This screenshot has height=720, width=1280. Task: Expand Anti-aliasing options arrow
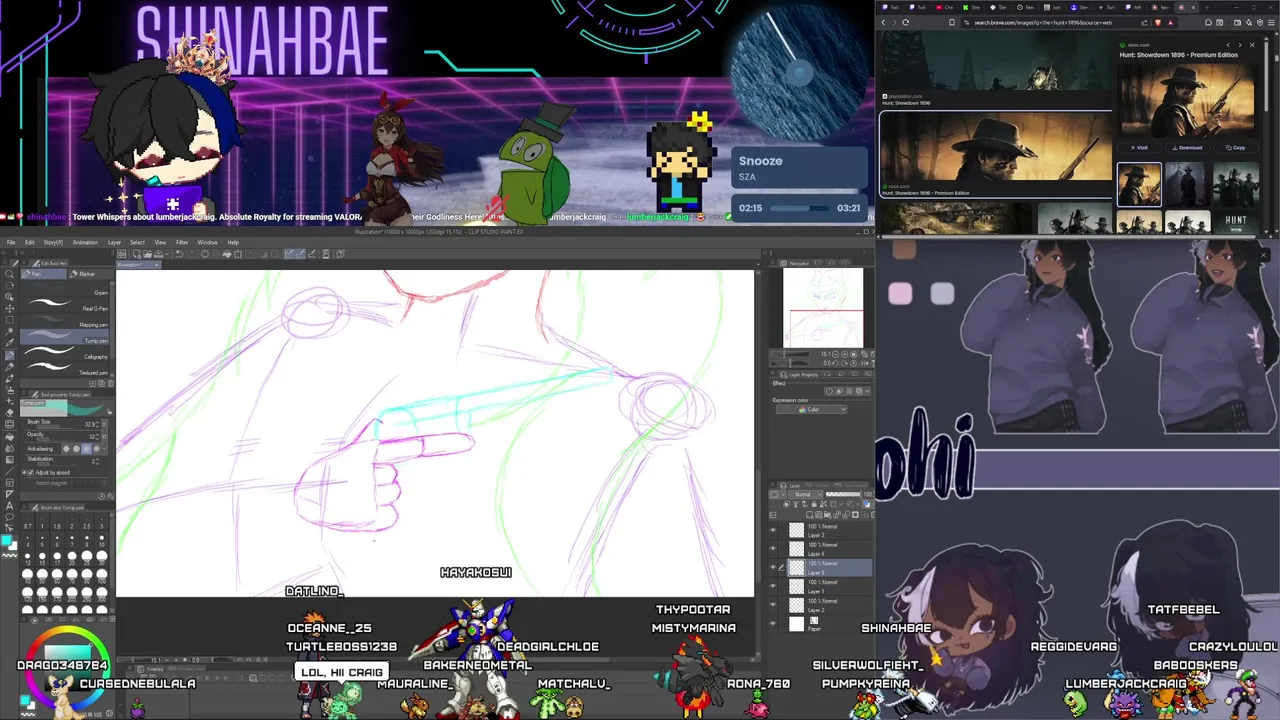(104, 449)
